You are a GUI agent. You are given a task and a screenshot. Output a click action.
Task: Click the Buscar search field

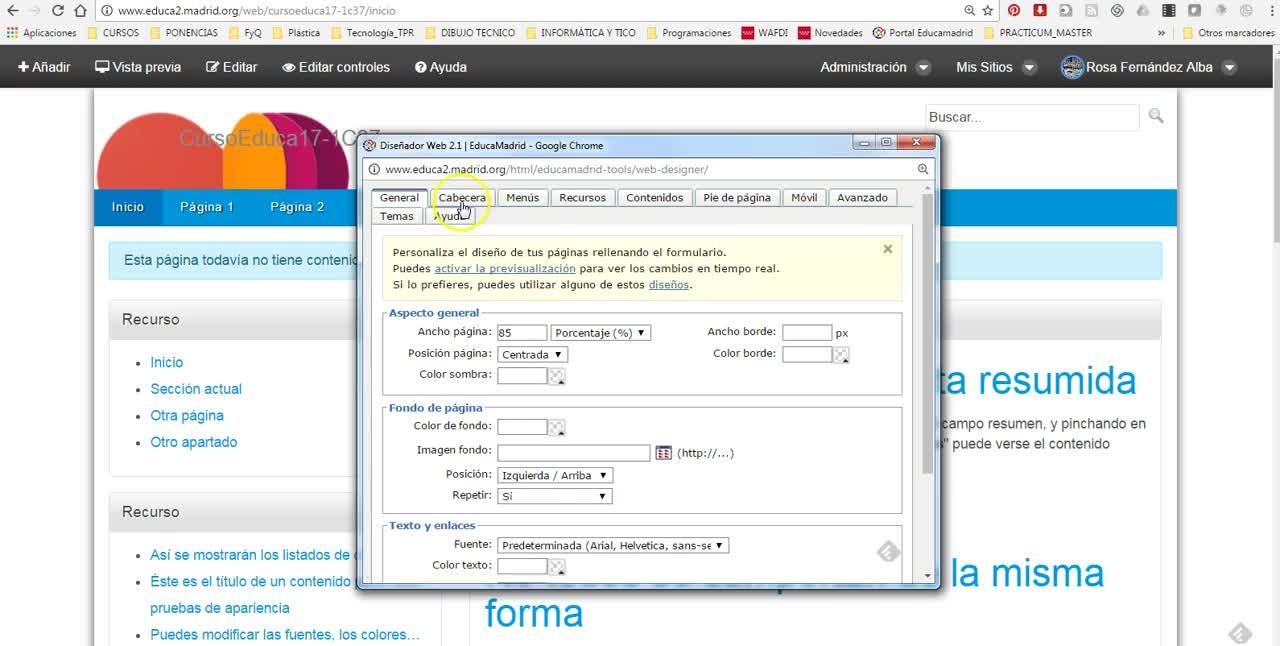pos(1032,117)
